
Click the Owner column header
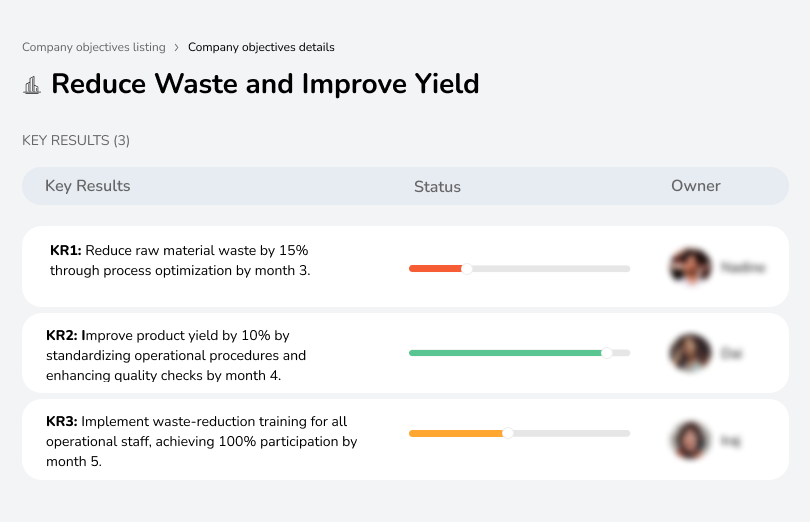[x=695, y=186]
